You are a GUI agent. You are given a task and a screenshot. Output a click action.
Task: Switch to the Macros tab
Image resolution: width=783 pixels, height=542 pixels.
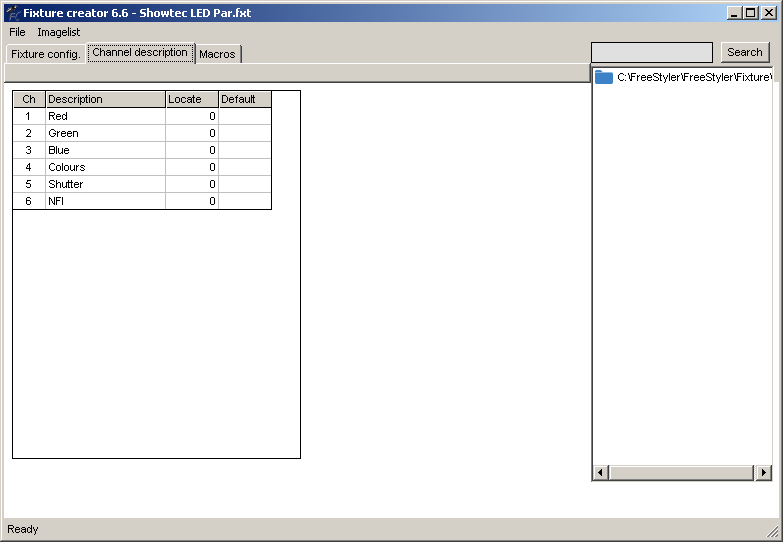[x=217, y=54]
